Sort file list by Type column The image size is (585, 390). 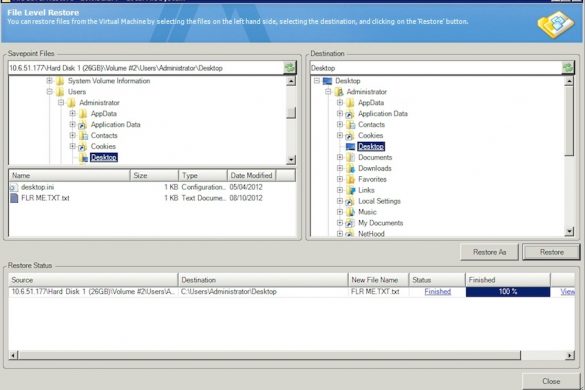click(203, 175)
